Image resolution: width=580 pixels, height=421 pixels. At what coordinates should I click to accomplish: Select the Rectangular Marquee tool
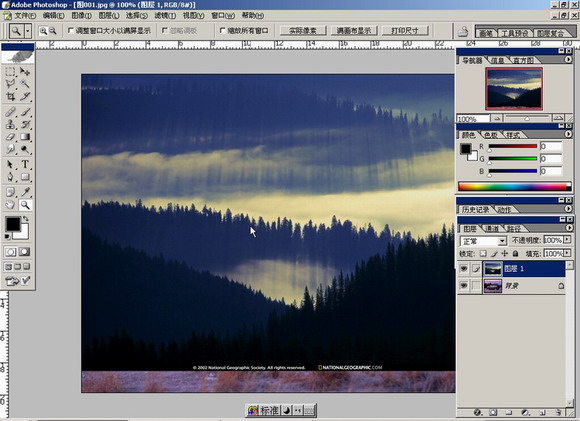pos(10,71)
